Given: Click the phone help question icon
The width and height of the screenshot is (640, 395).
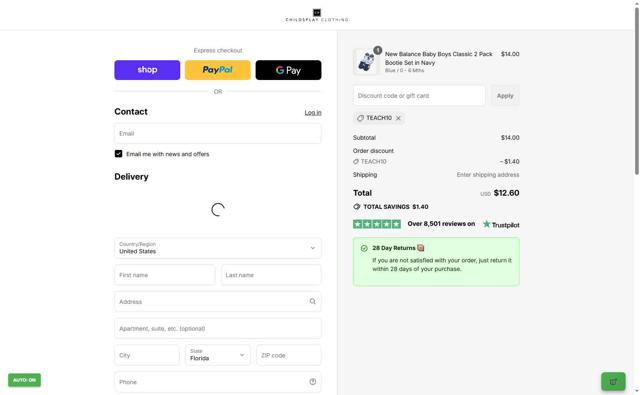Looking at the screenshot, I should point(313,382).
